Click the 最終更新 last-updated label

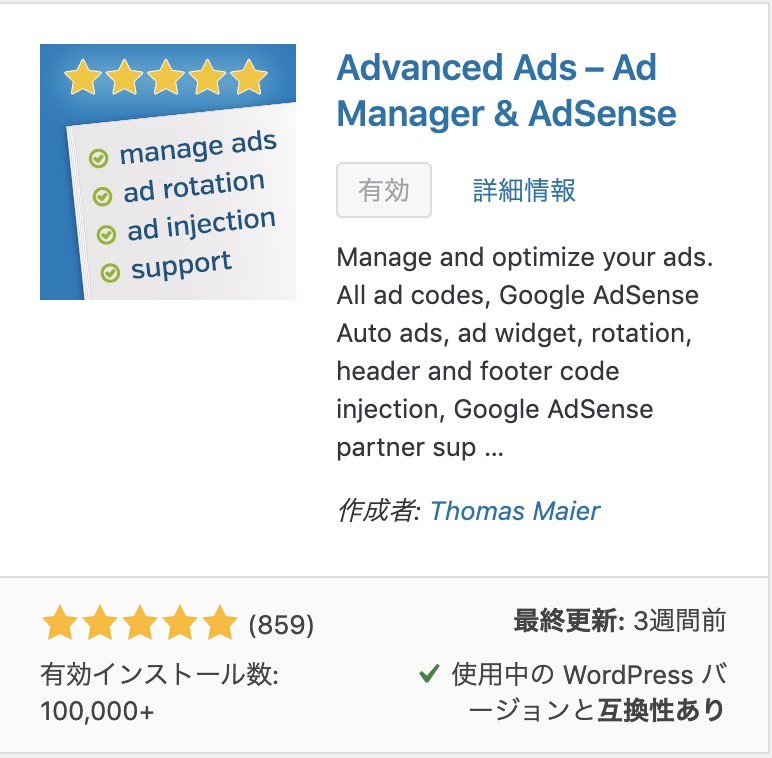pyautogui.click(x=569, y=620)
